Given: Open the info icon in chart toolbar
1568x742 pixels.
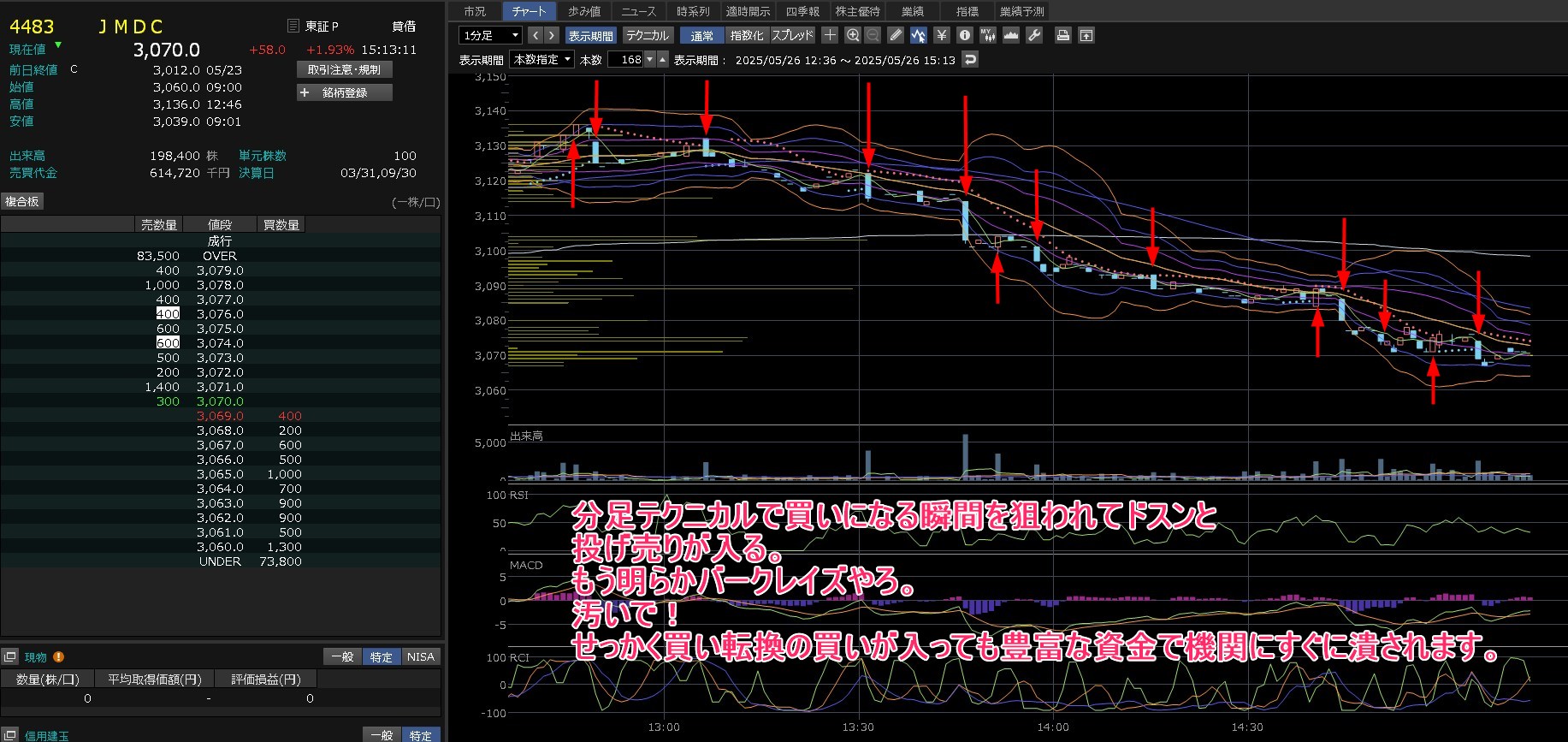Looking at the screenshot, I should pos(965,35).
